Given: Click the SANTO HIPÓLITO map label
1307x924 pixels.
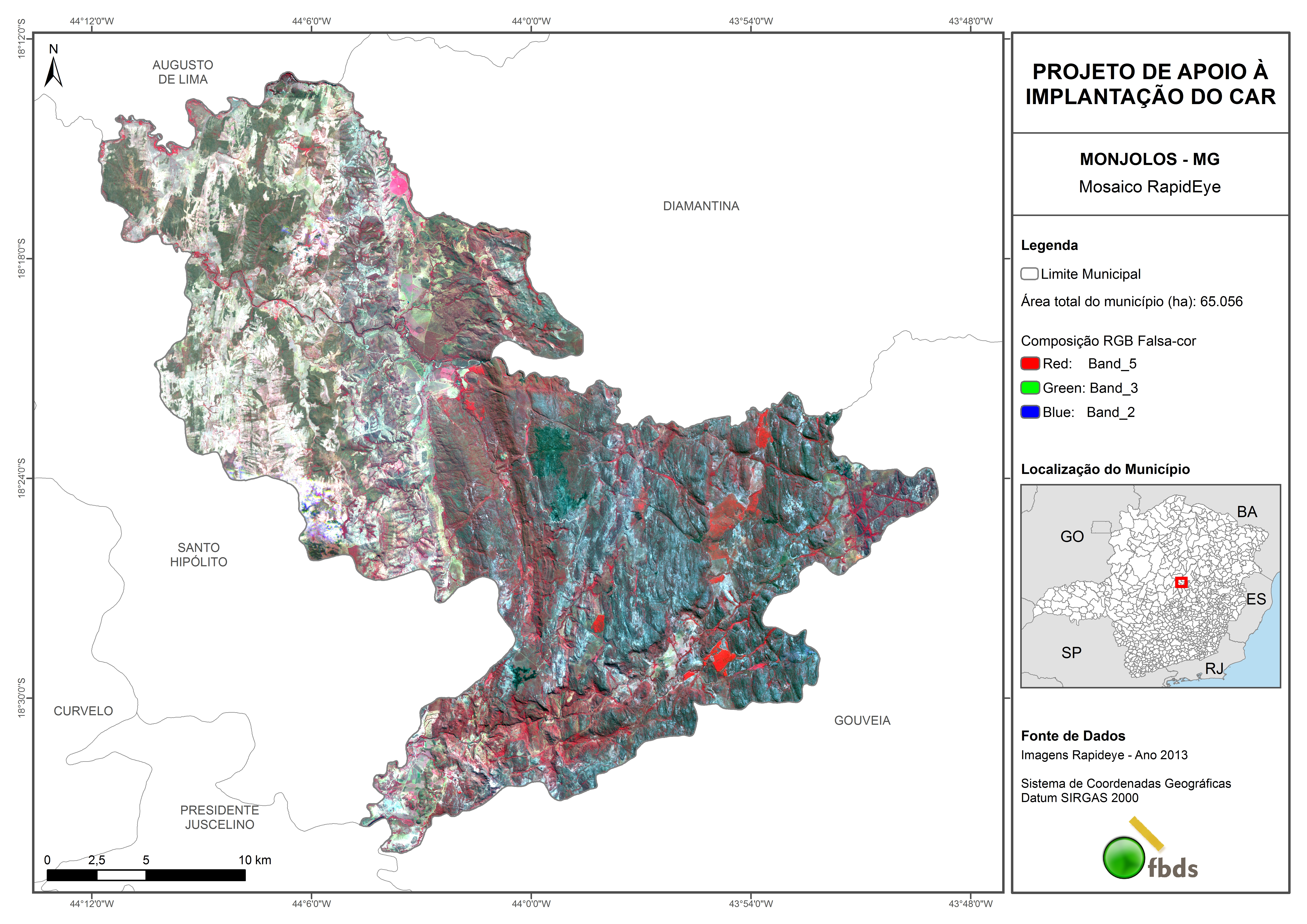Looking at the screenshot, I should (x=199, y=555).
